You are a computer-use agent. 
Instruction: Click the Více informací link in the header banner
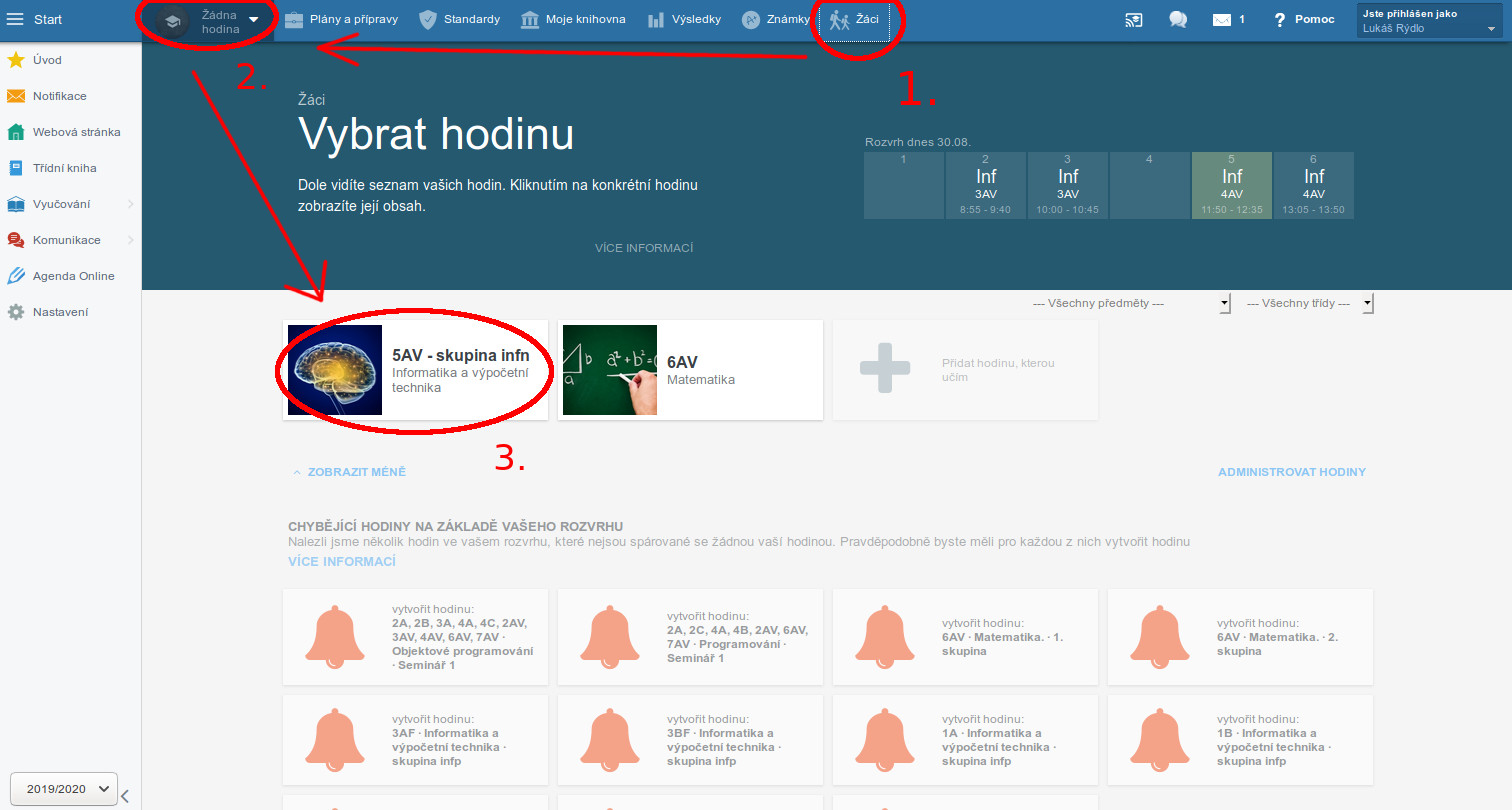644,248
